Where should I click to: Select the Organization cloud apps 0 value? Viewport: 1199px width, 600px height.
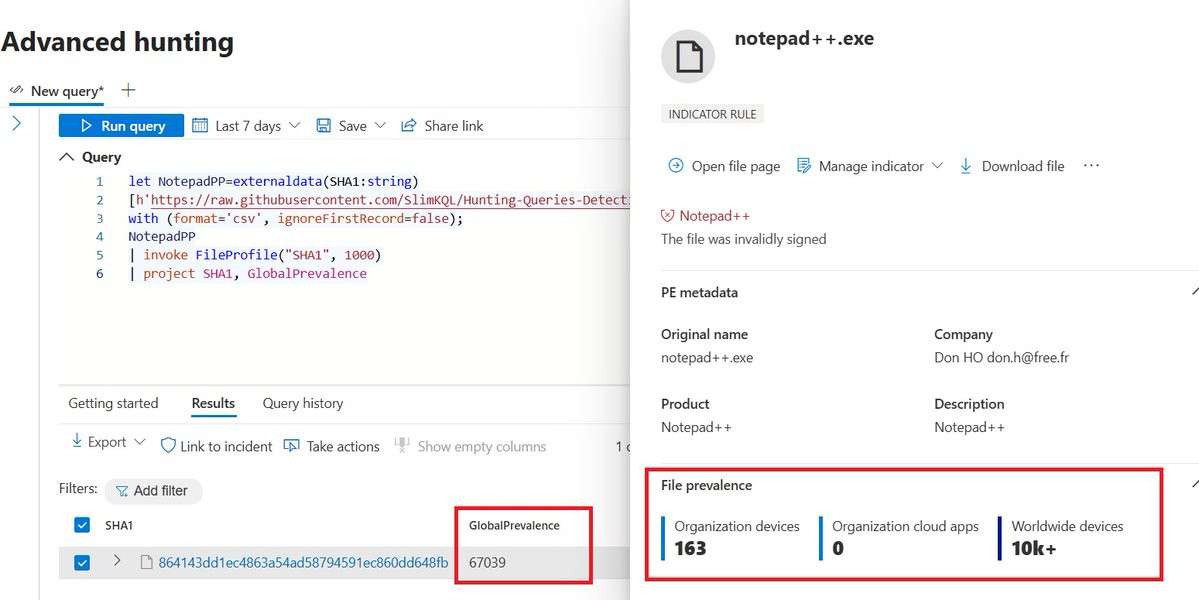pyautogui.click(x=838, y=548)
